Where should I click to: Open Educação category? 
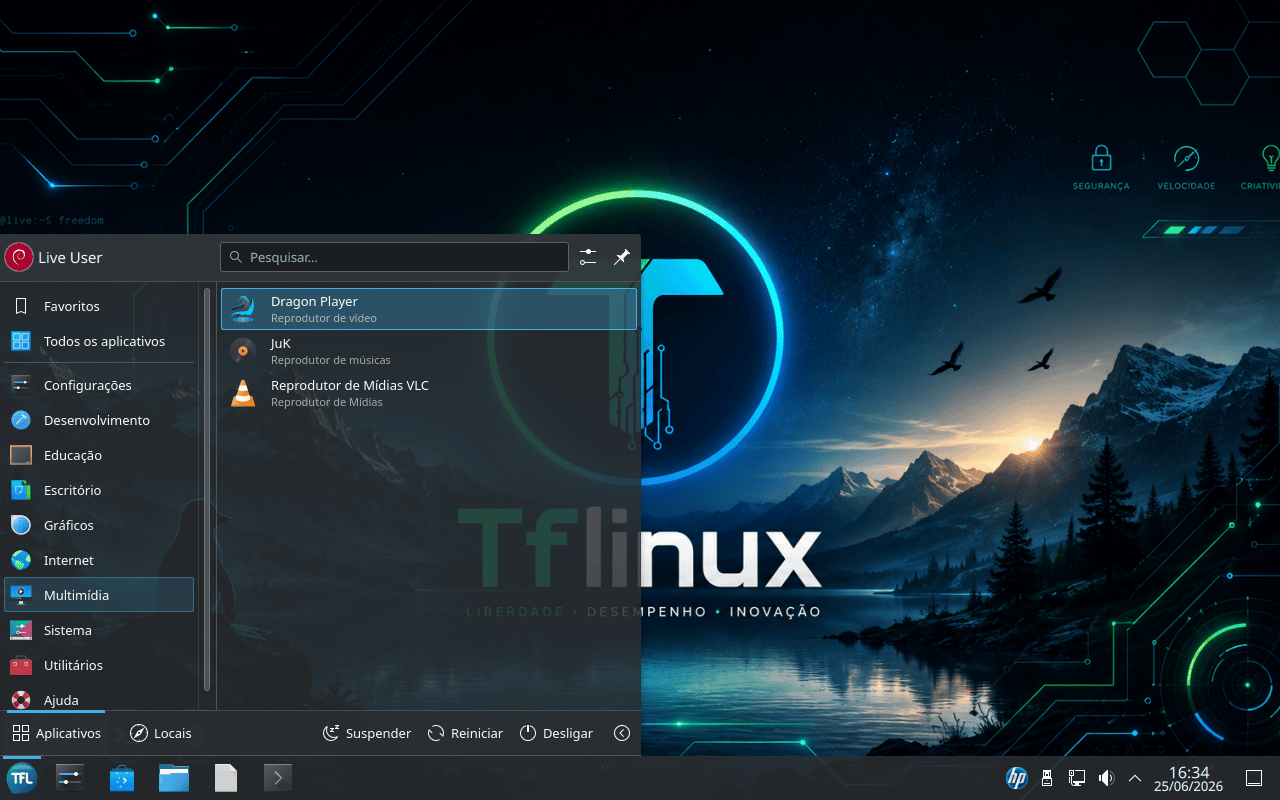point(99,455)
